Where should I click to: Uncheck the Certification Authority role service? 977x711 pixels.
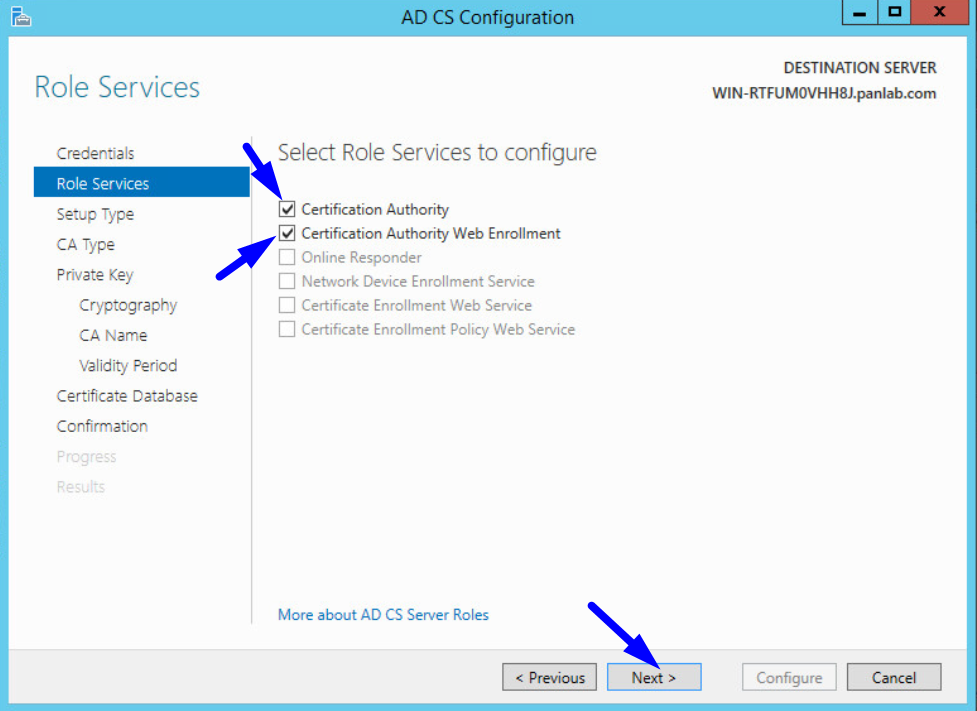tap(287, 209)
